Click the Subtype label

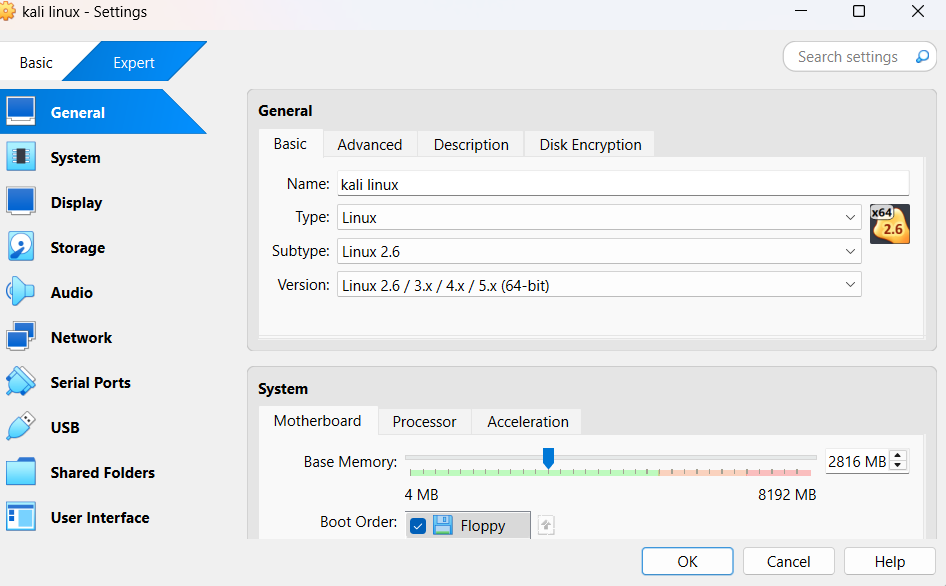click(x=300, y=250)
